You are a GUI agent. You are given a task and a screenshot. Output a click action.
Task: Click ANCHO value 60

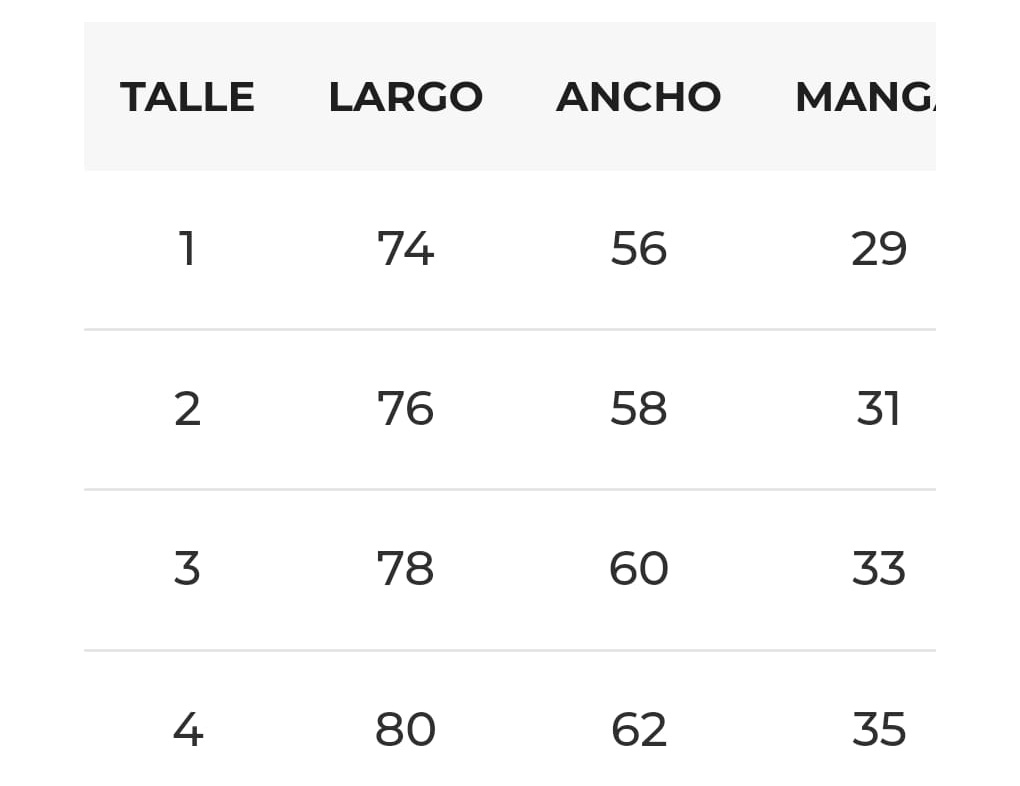(x=638, y=568)
